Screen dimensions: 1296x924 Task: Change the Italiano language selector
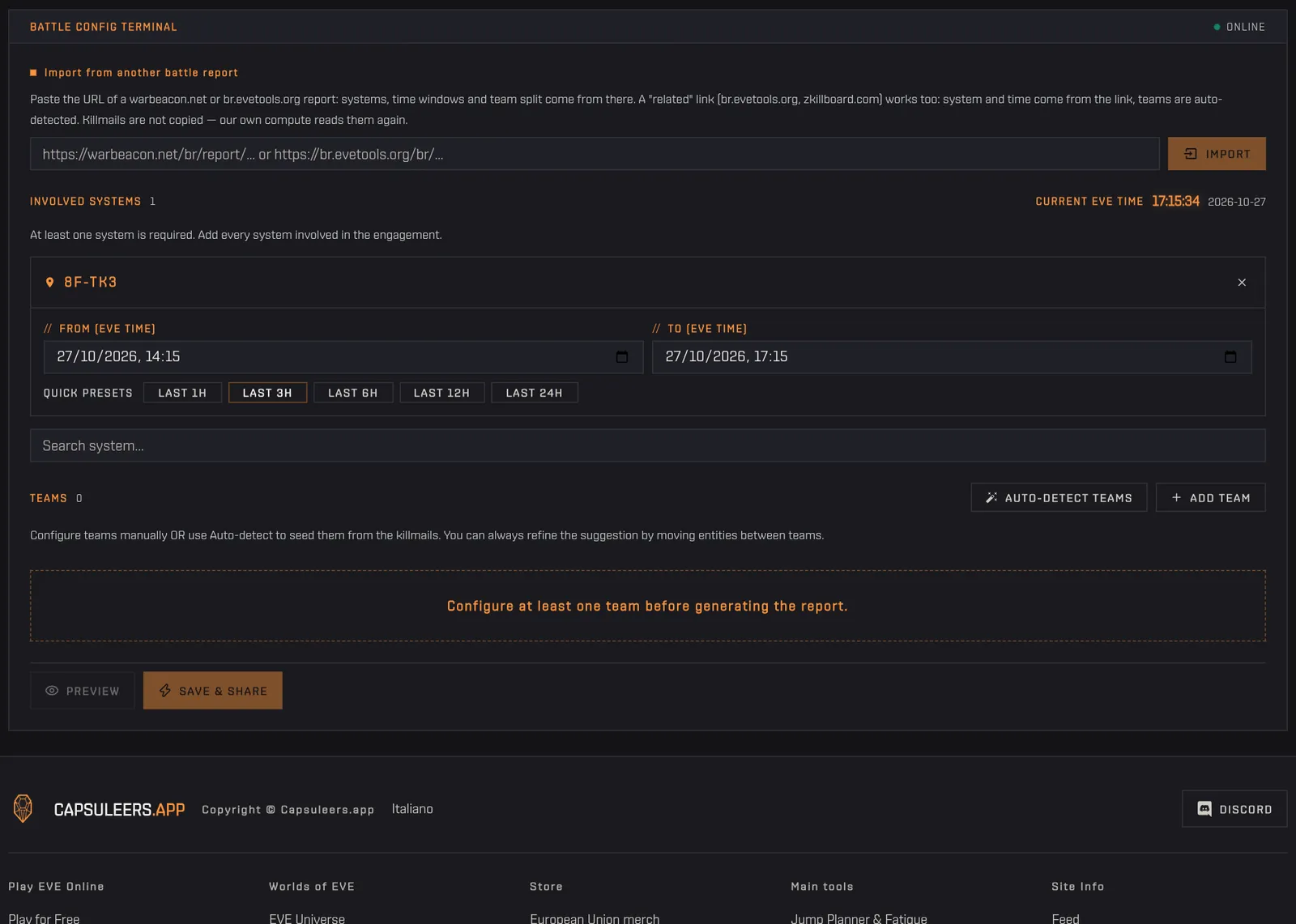coord(412,809)
